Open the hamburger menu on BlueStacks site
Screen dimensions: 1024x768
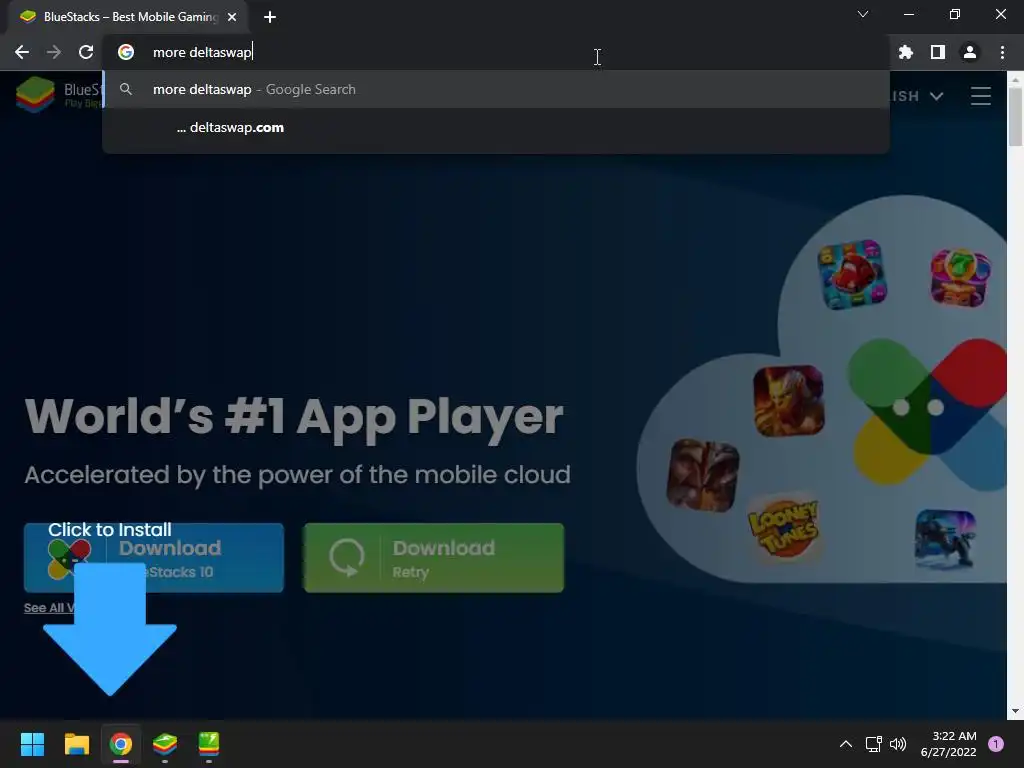(980, 96)
